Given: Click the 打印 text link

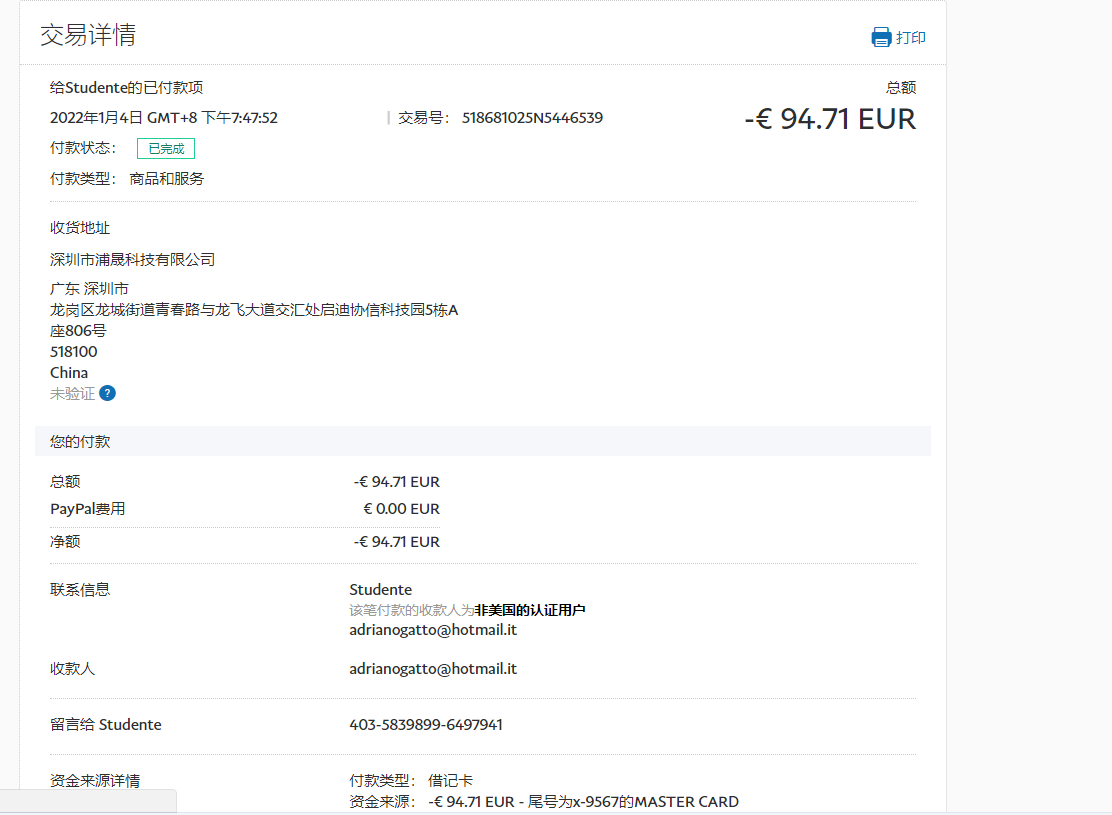Looking at the screenshot, I should point(911,38).
